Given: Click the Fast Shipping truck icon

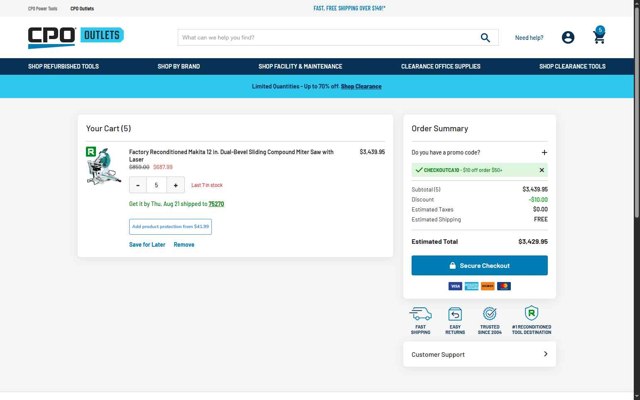Looking at the screenshot, I should click(x=420, y=314).
